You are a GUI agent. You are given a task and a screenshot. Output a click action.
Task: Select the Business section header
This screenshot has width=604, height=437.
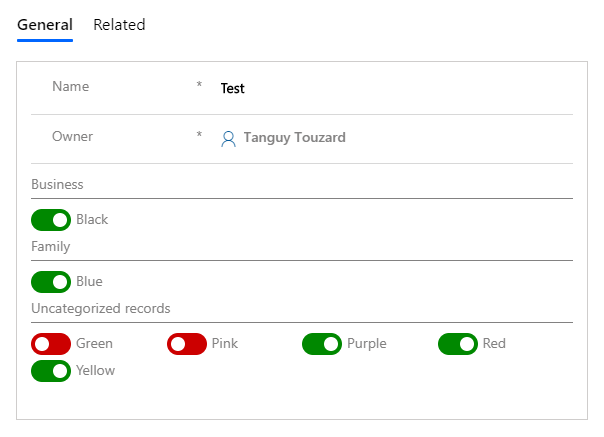[57, 185]
